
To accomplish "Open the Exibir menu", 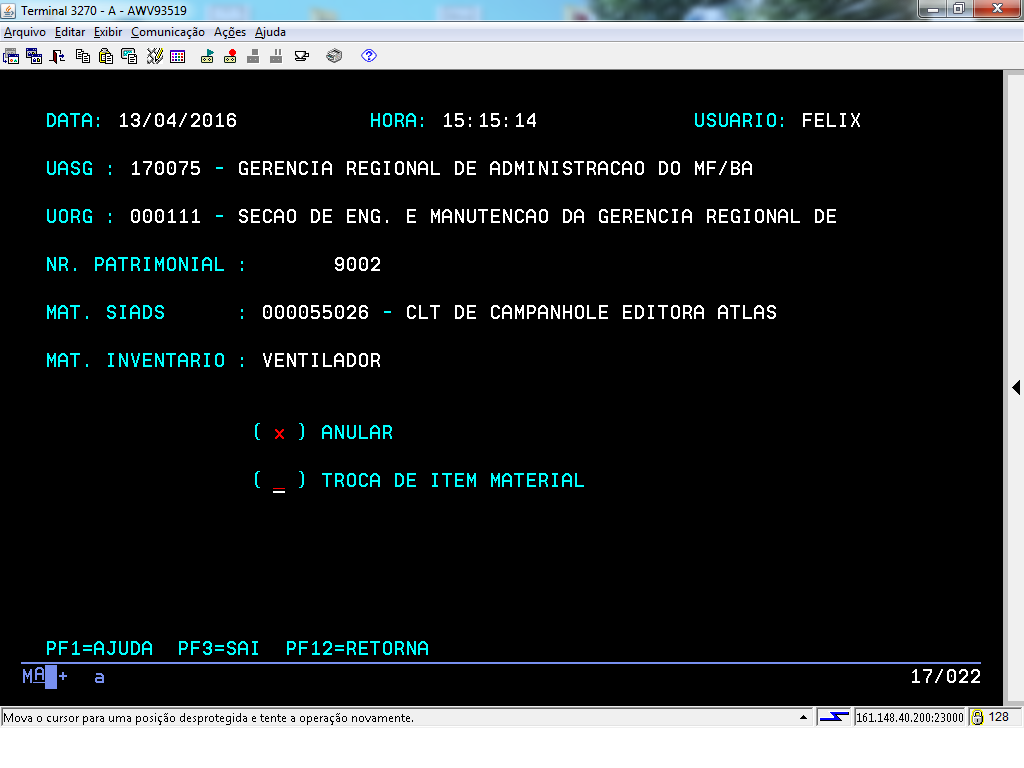I will click(x=108, y=32).
